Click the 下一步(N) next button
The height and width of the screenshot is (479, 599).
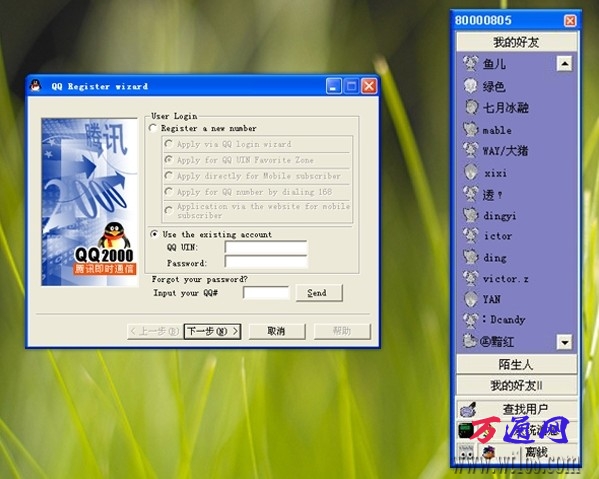click(212, 331)
